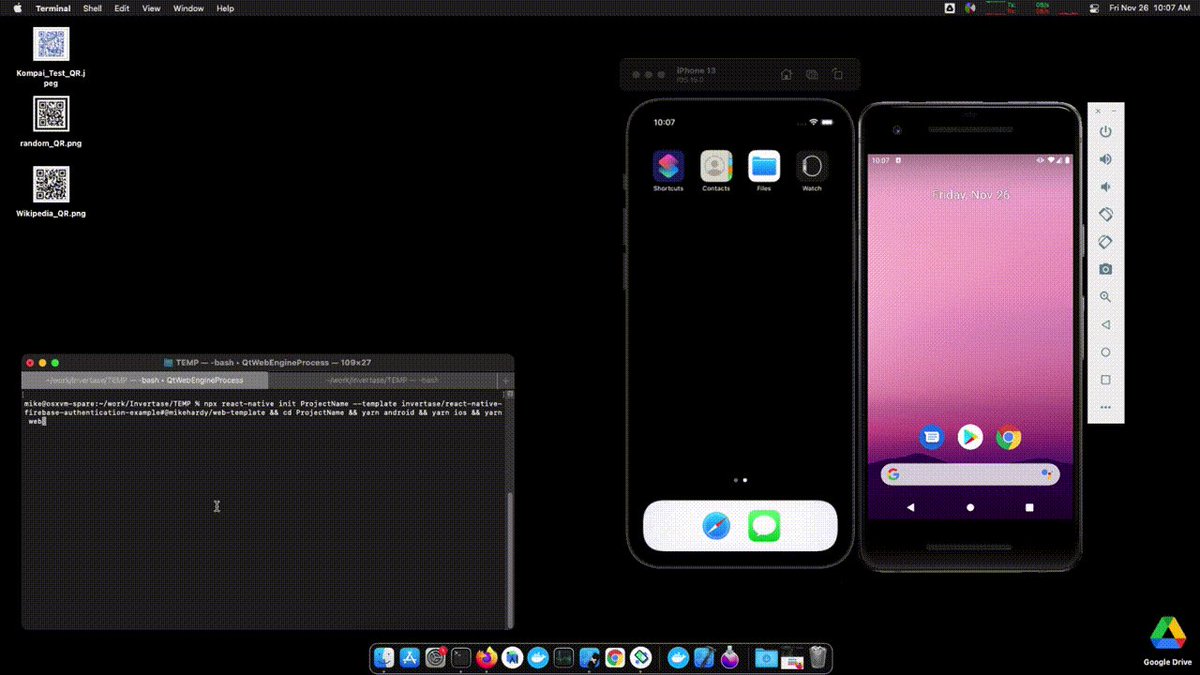Screen dimensions: 1200x675
Task: Open Messages app on Android home screen
Action: tap(932, 437)
